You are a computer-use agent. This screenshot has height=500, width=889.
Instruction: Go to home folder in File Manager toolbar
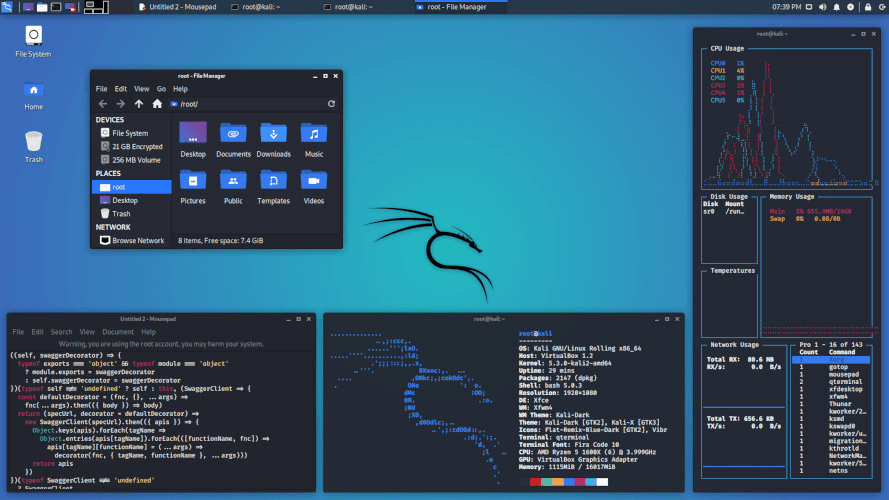click(156, 104)
